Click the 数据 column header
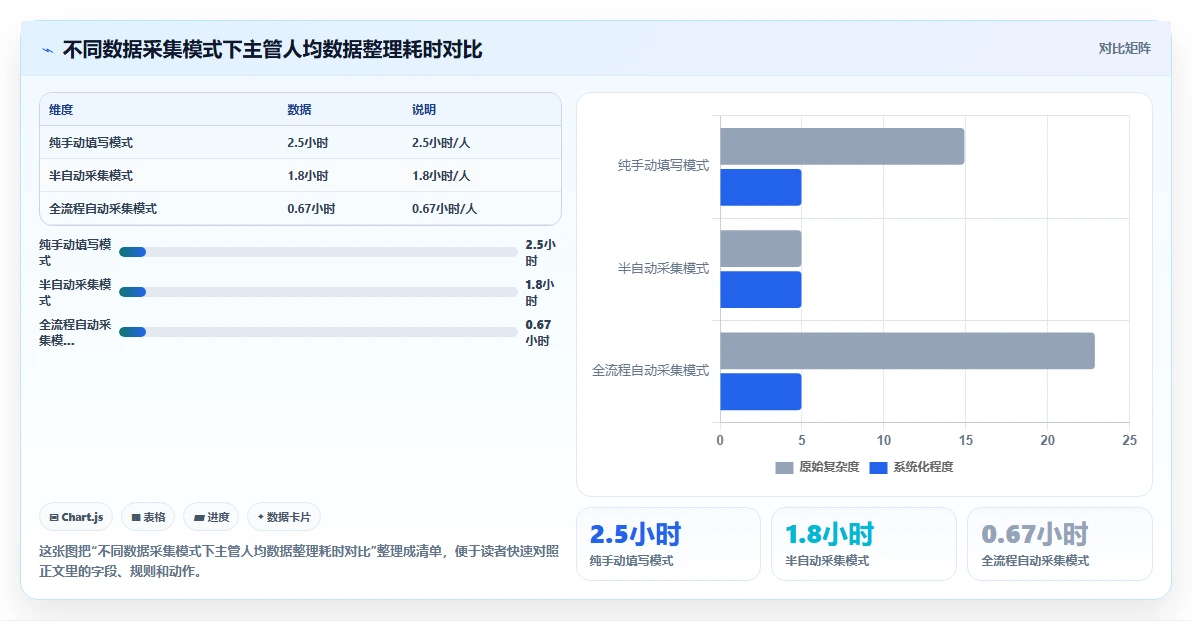Viewport: 1192px width, 621px height. coord(300,109)
